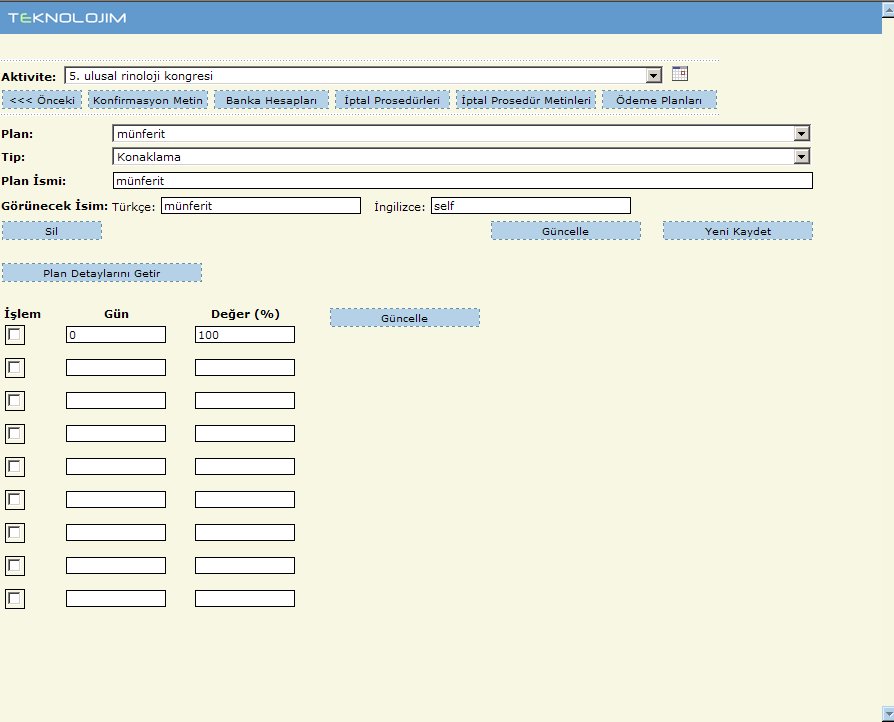Click the Plan İsmi text field
Image resolution: width=894 pixels, height=722 pixels.
tap(463, 181)
